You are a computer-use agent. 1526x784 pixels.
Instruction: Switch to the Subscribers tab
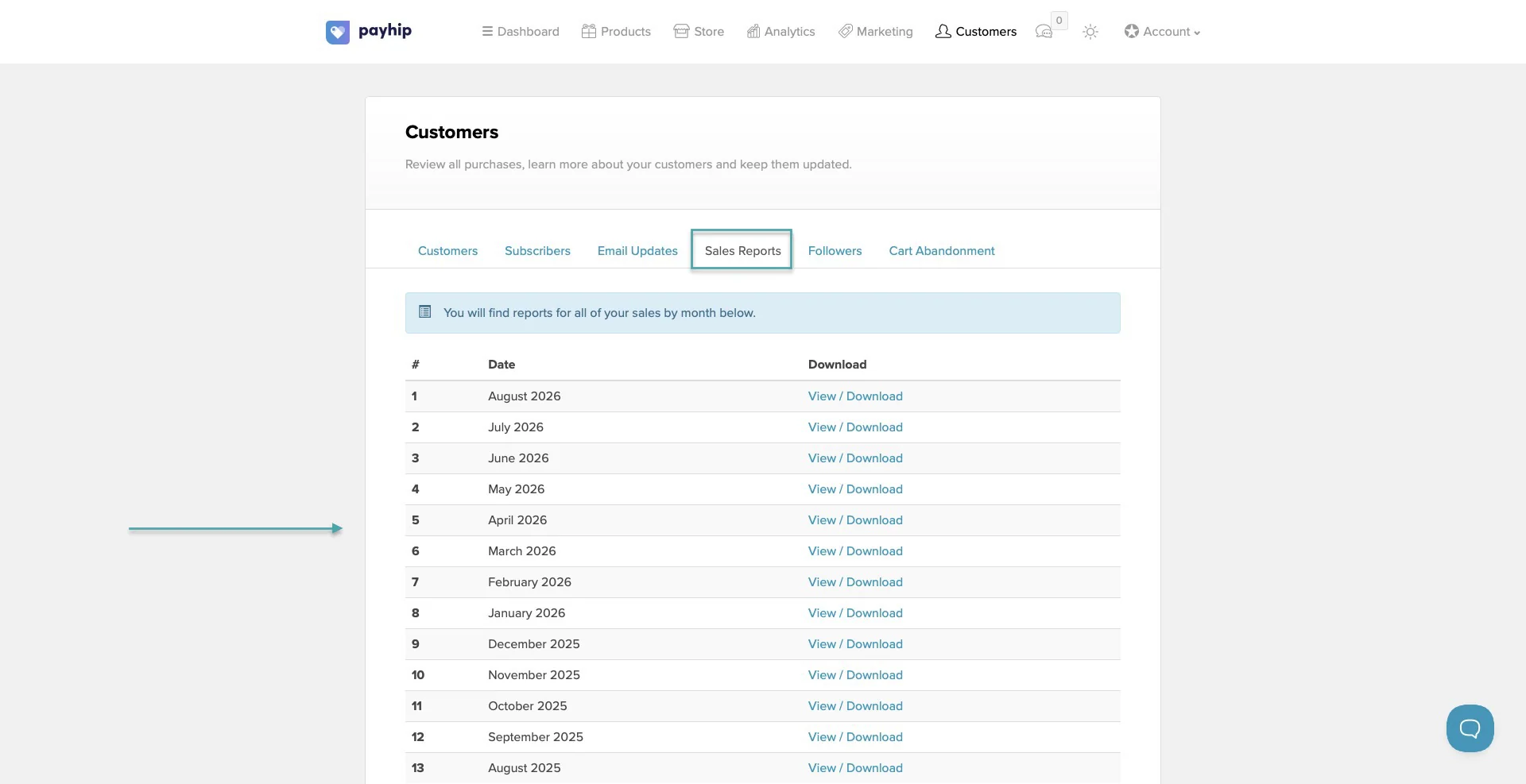(x=537, y=251)
